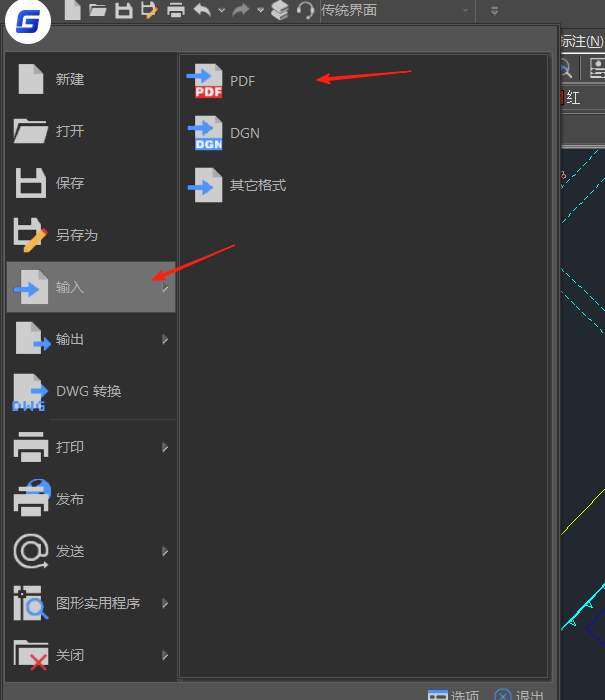The image size is (605, 700).
Task: Expand the 关闭 submenu arrow
Action: click(x=165, y=655)
